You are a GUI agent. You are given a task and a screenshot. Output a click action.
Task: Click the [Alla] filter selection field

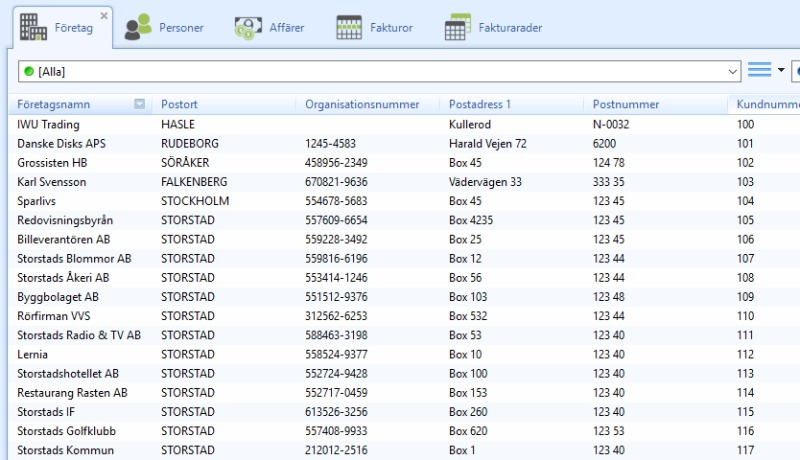click(380, 71)
